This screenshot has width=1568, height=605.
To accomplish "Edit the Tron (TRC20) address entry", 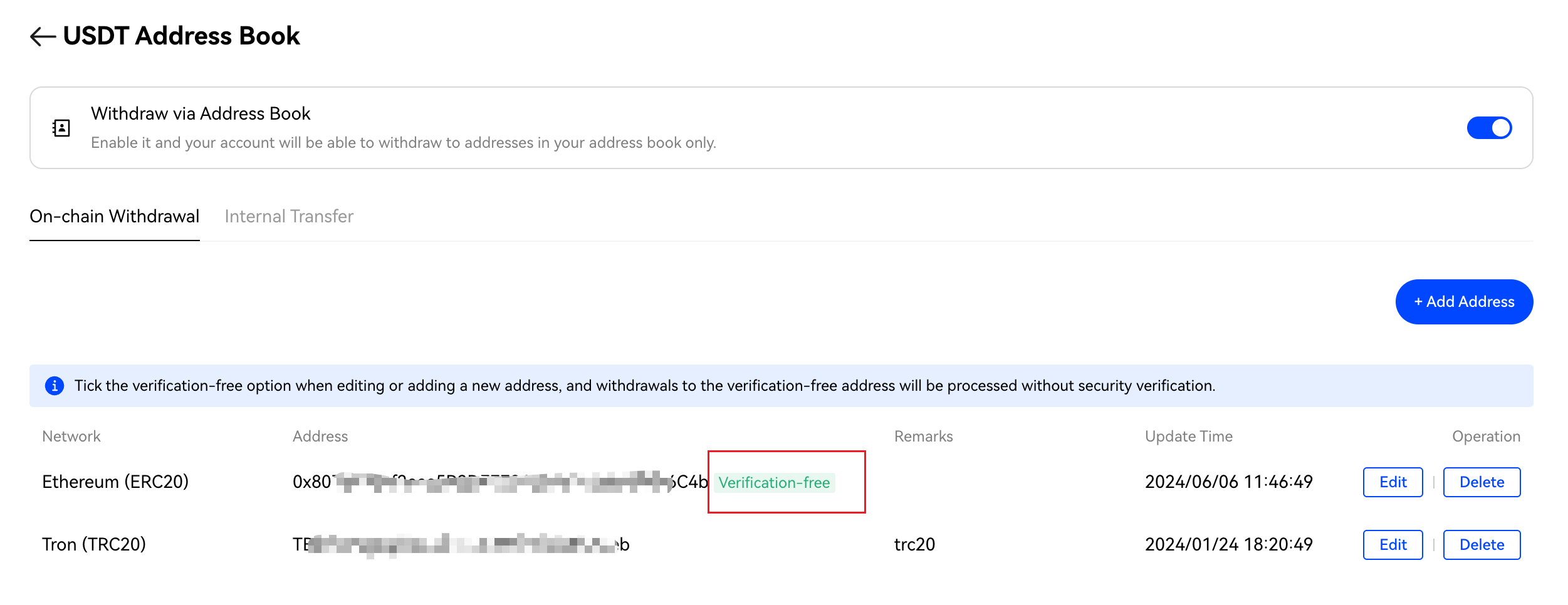I will coord(1393,545).
